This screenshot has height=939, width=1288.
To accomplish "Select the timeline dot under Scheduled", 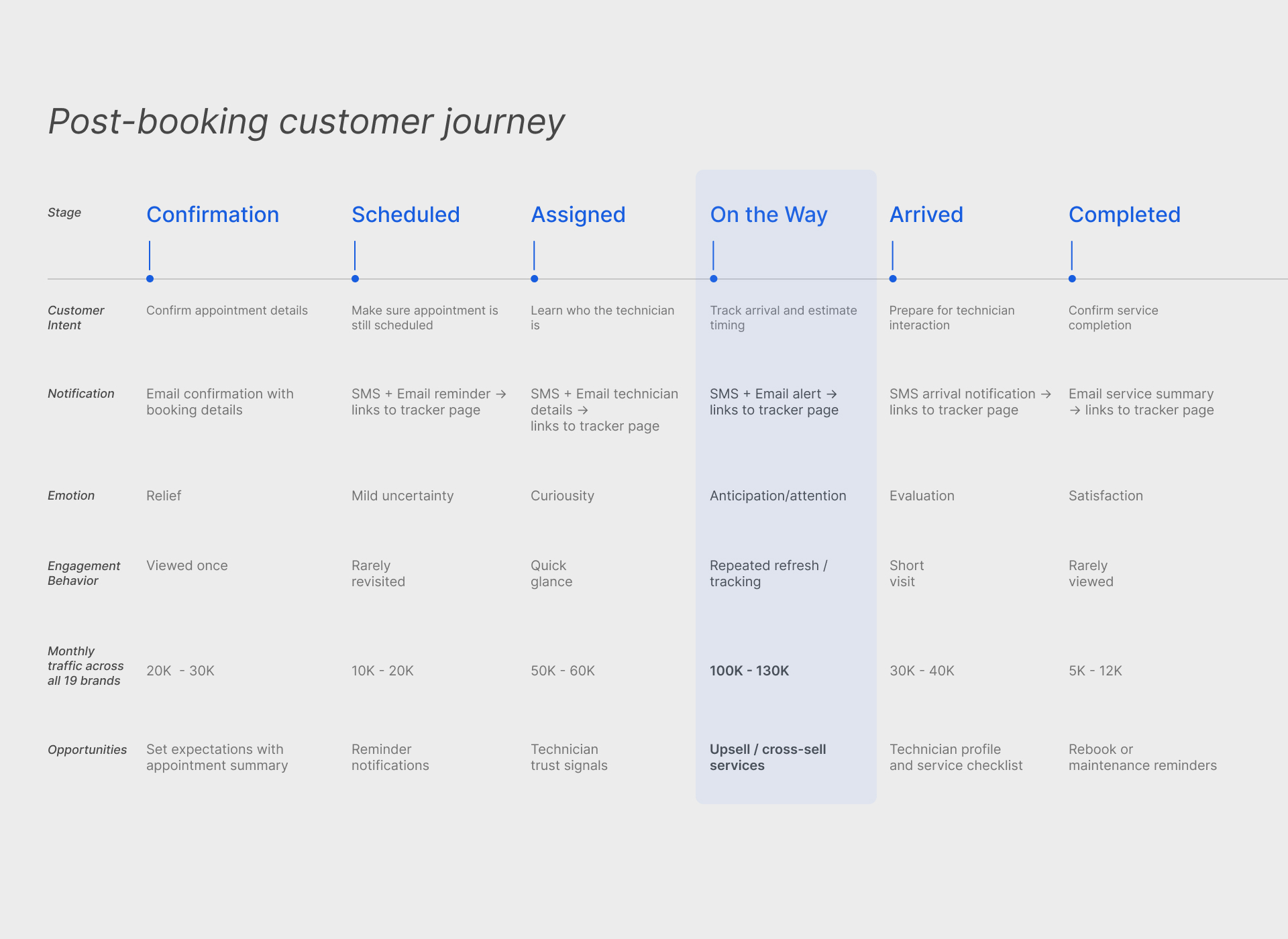I will coord(355,279).
